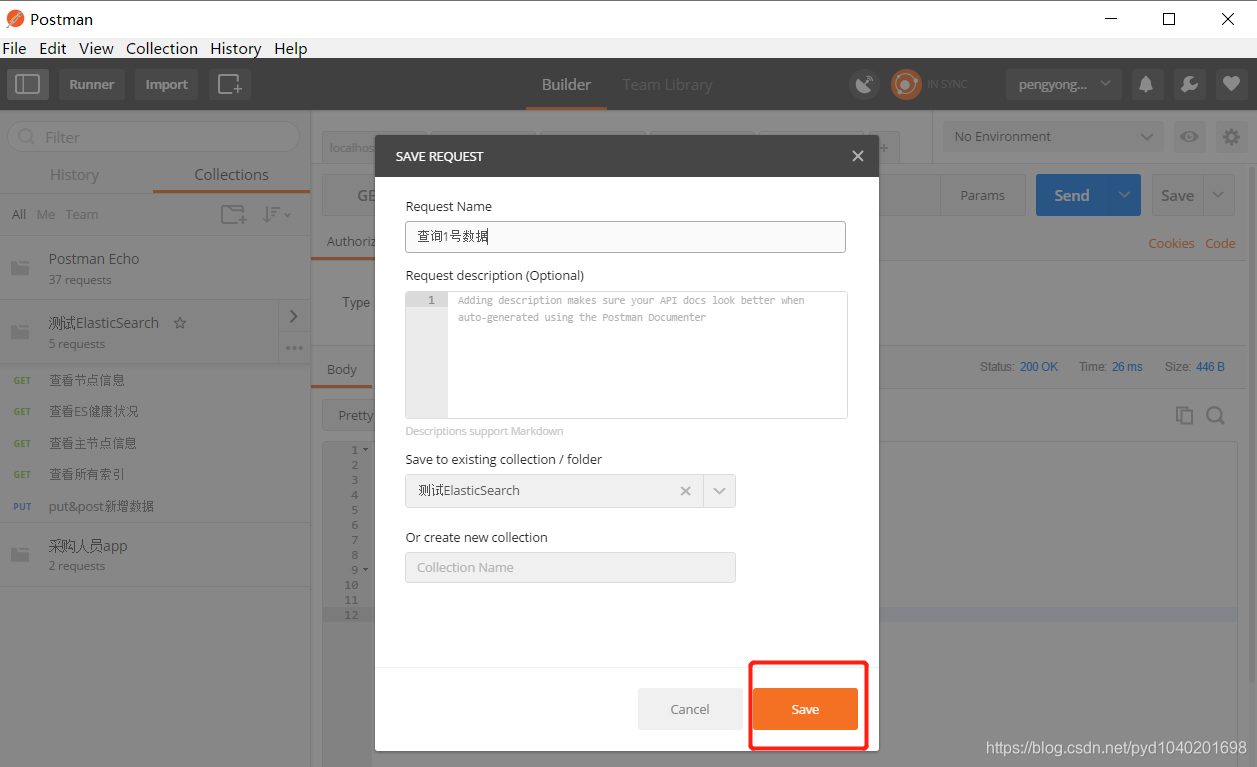Expand the 测试ElasticSearch collection arrow
This screenshot has height=767, width=1257.
(x=293, y=316)
